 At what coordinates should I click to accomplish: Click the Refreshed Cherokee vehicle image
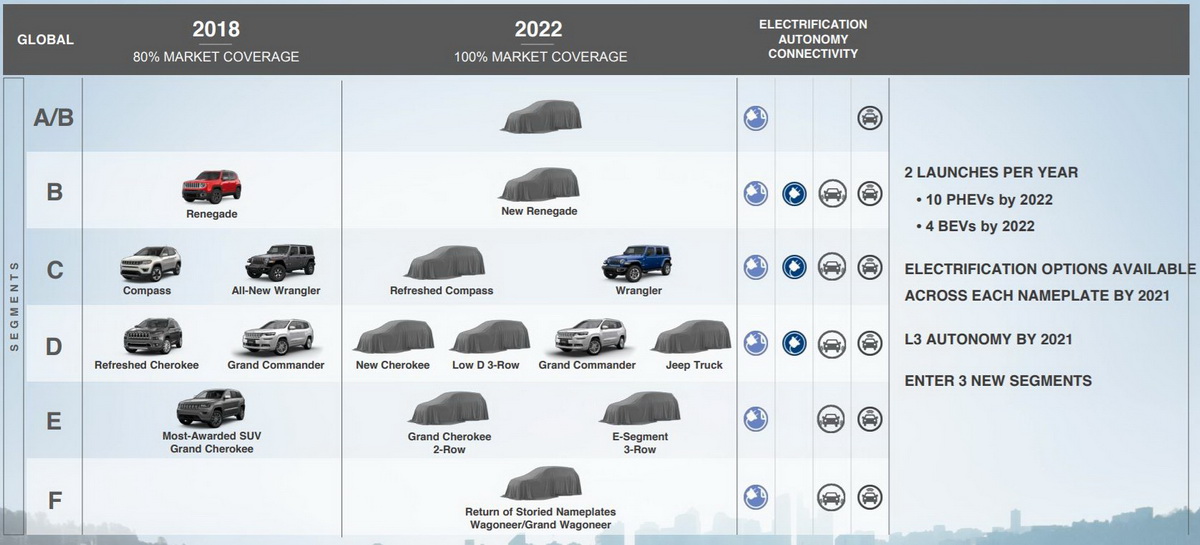152,337
